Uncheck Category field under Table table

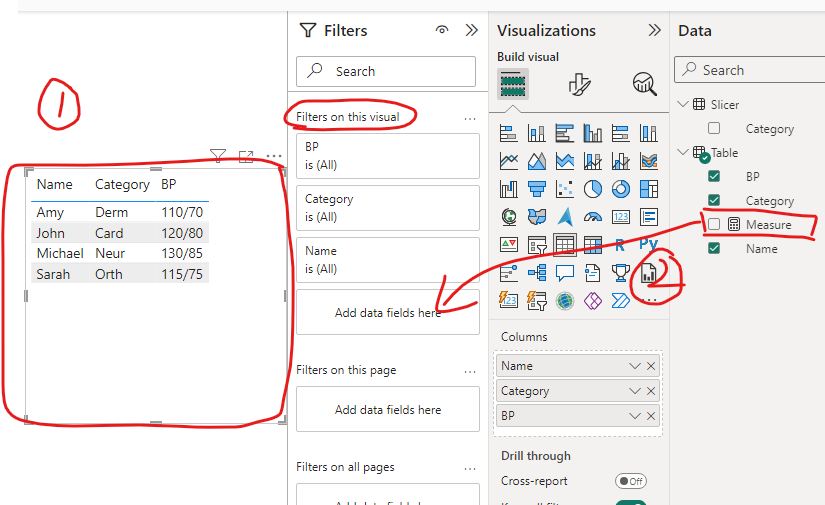click(x=714, y=200)
